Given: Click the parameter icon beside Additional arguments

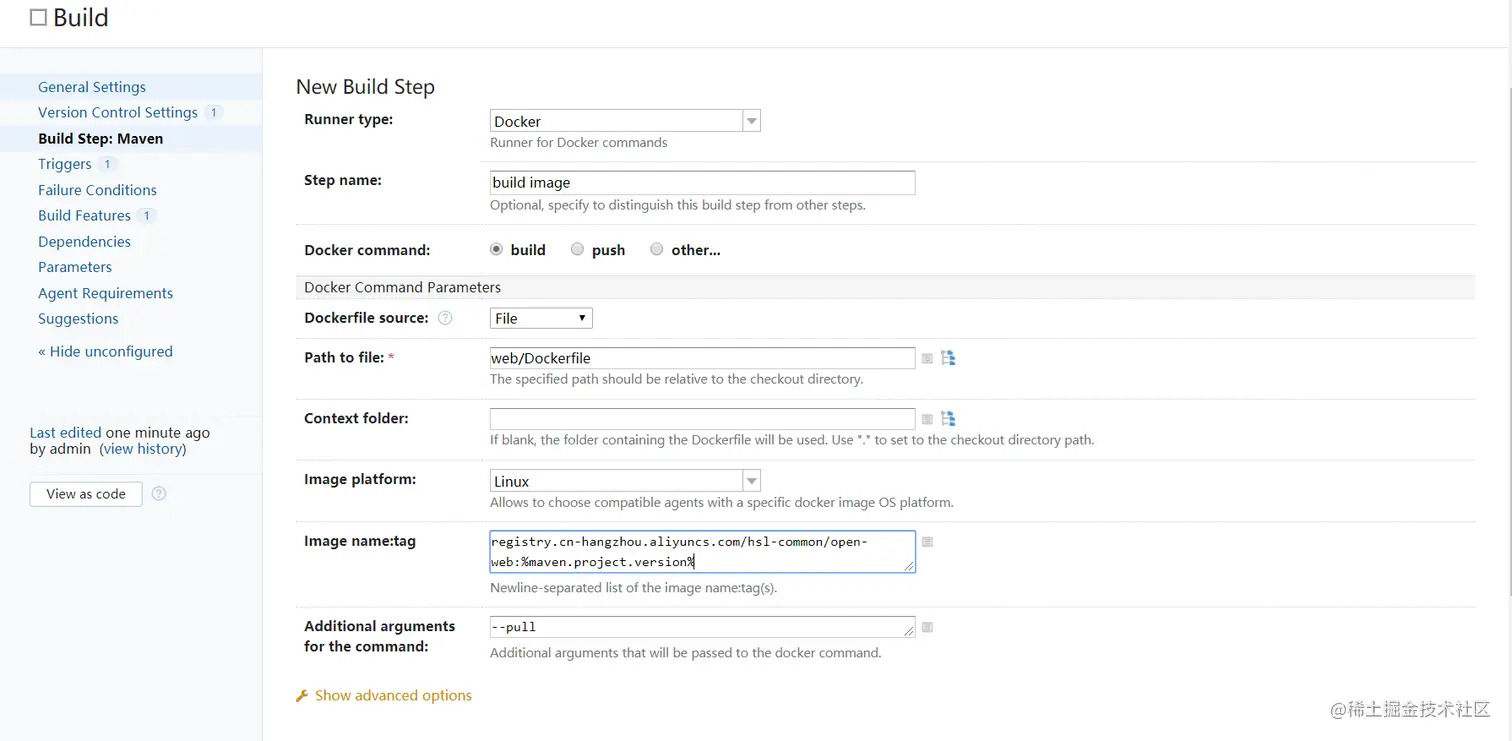Looking at the screenshot, I should coord(927,627).
